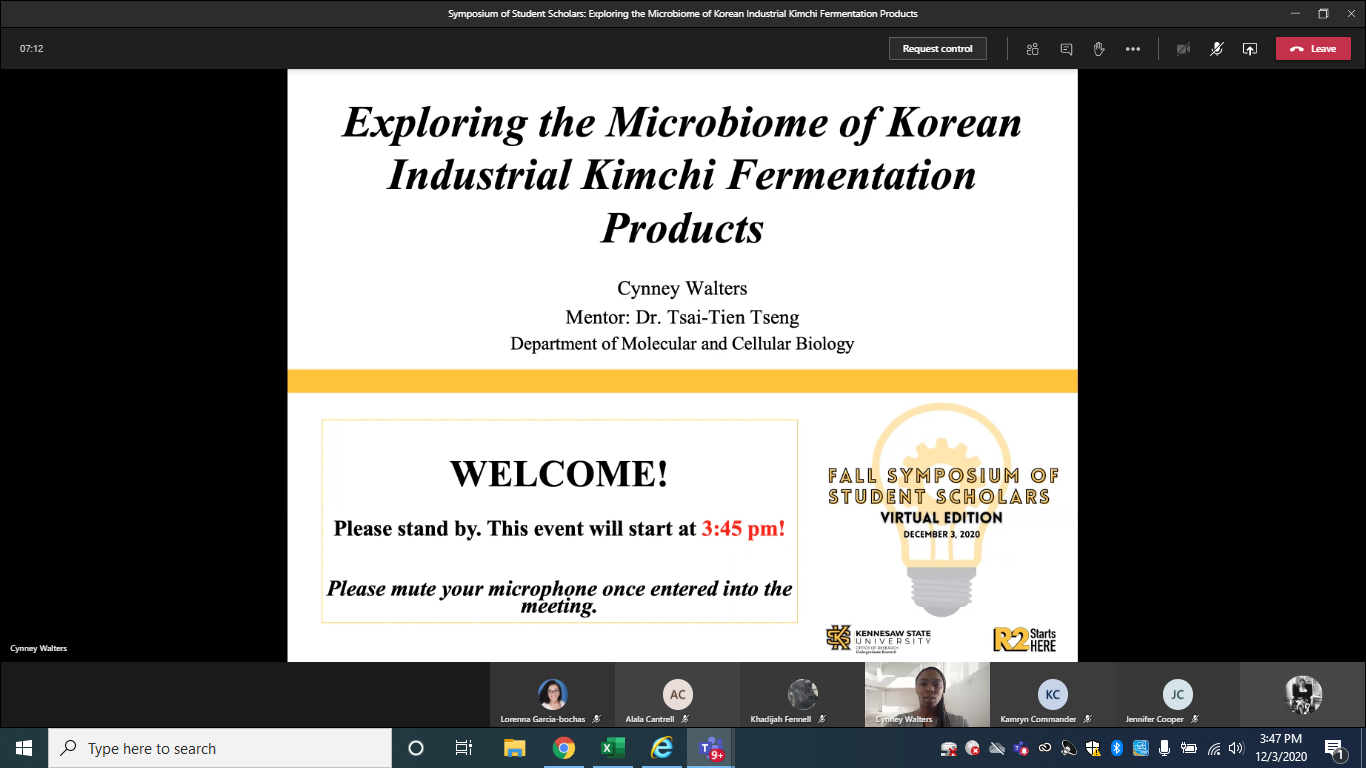Open Task View on the taskbar
This screenshot has width=1366, height=768.
464,748
